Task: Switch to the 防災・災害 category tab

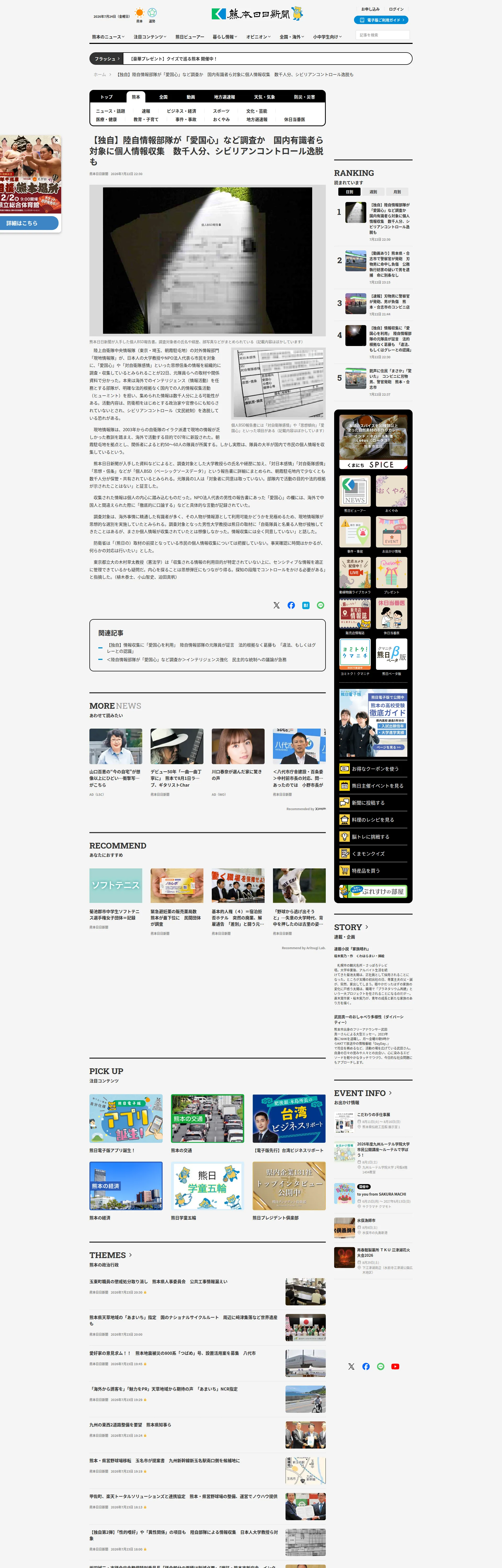Action: pos(305,97)
